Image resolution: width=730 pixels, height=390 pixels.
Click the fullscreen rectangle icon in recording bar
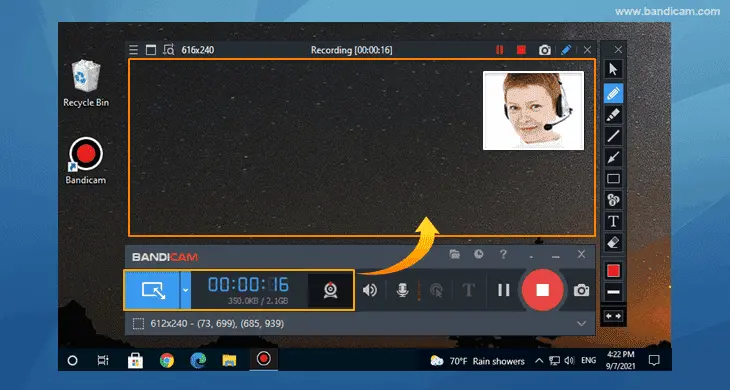tap(151, 50)
